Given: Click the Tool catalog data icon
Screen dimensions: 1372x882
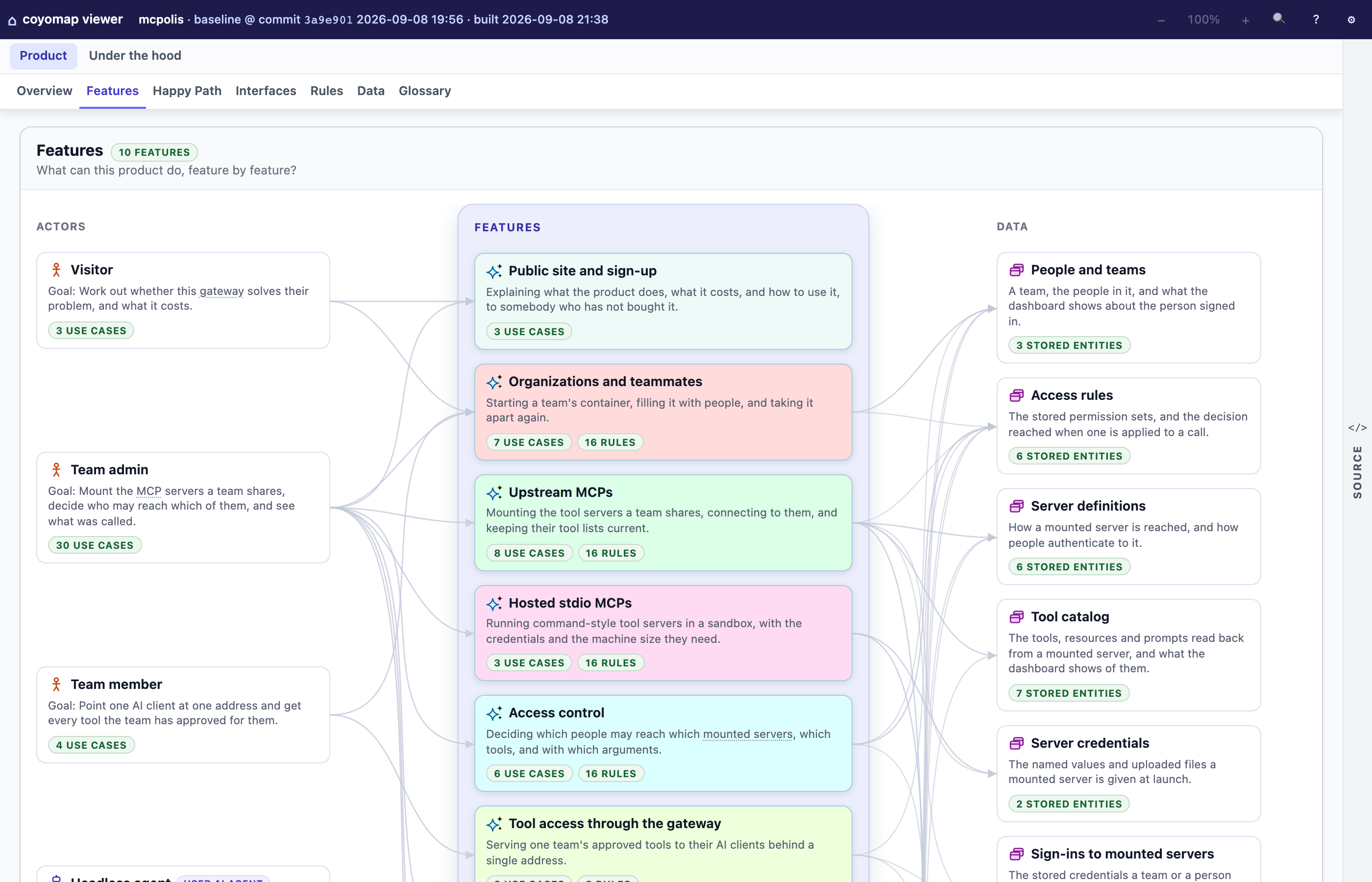Looking at the screenshot, I should (x=1016, y=617).
